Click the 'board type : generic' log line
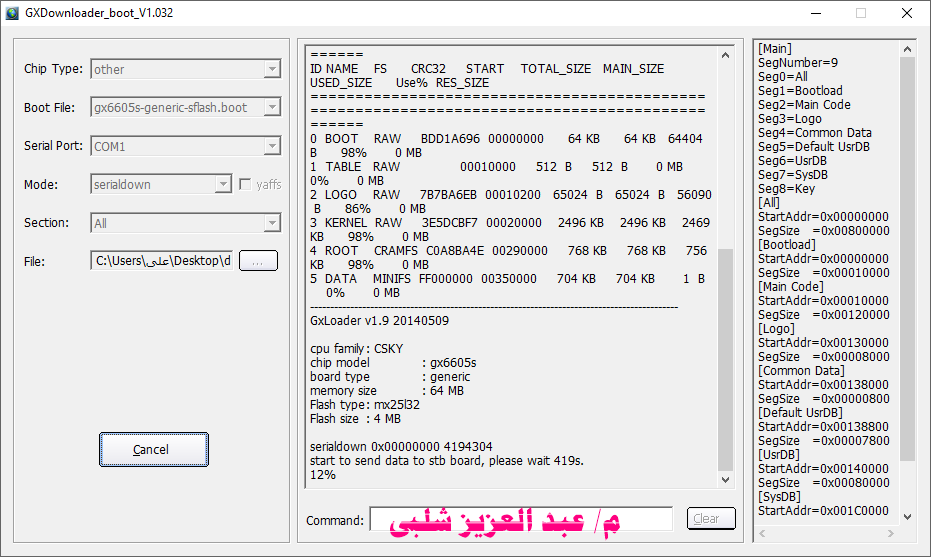Image resolution: width=931 pixels, height=557 pixels. point(390,377)
